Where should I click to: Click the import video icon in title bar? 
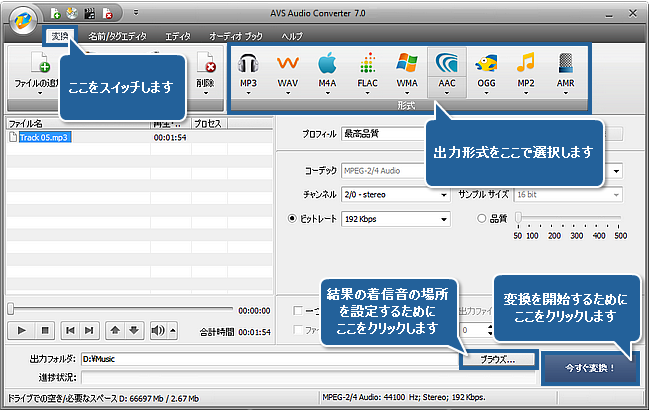(x=89, y=14)
